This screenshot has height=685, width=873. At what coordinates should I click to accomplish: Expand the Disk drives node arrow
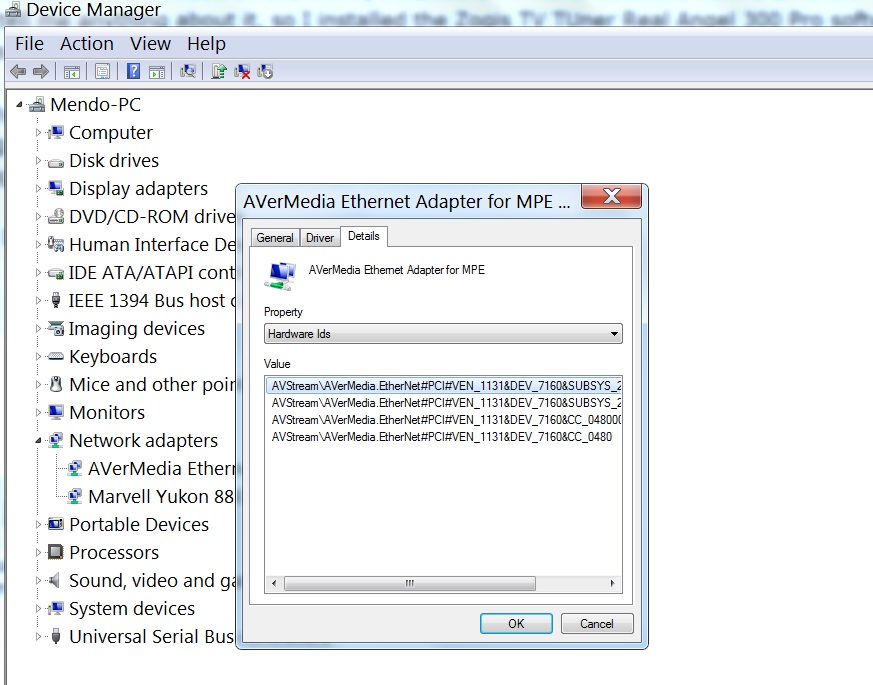click(x=38, y=160)
